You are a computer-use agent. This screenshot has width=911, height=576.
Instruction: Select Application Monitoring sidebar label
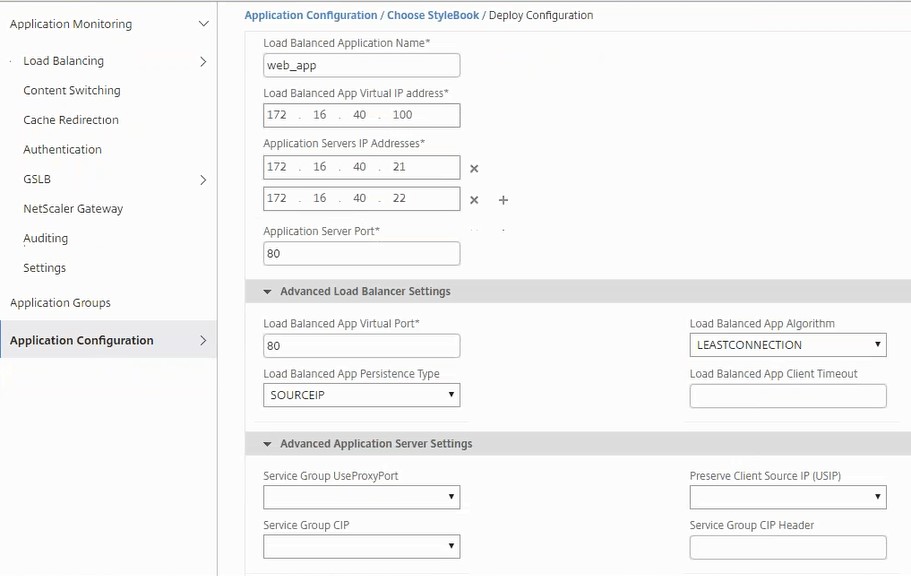(71, 24)
